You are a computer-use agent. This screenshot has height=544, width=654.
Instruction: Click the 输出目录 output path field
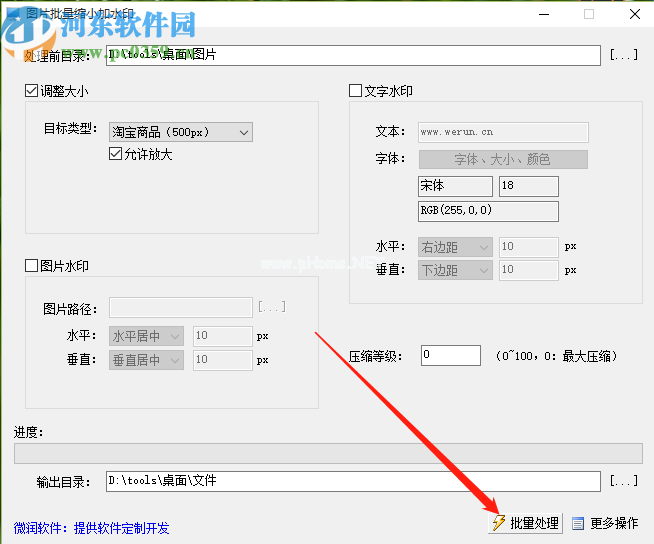(x=352, y=481)
